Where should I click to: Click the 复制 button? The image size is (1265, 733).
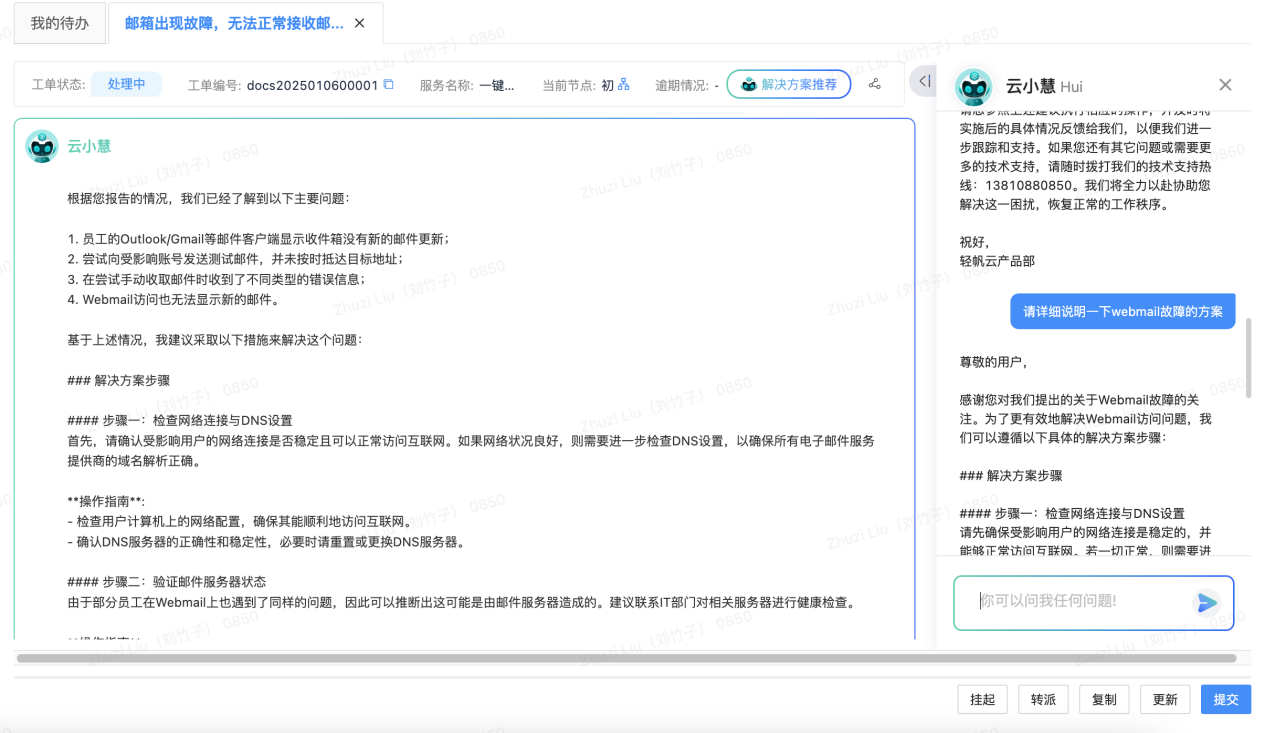1104,699
